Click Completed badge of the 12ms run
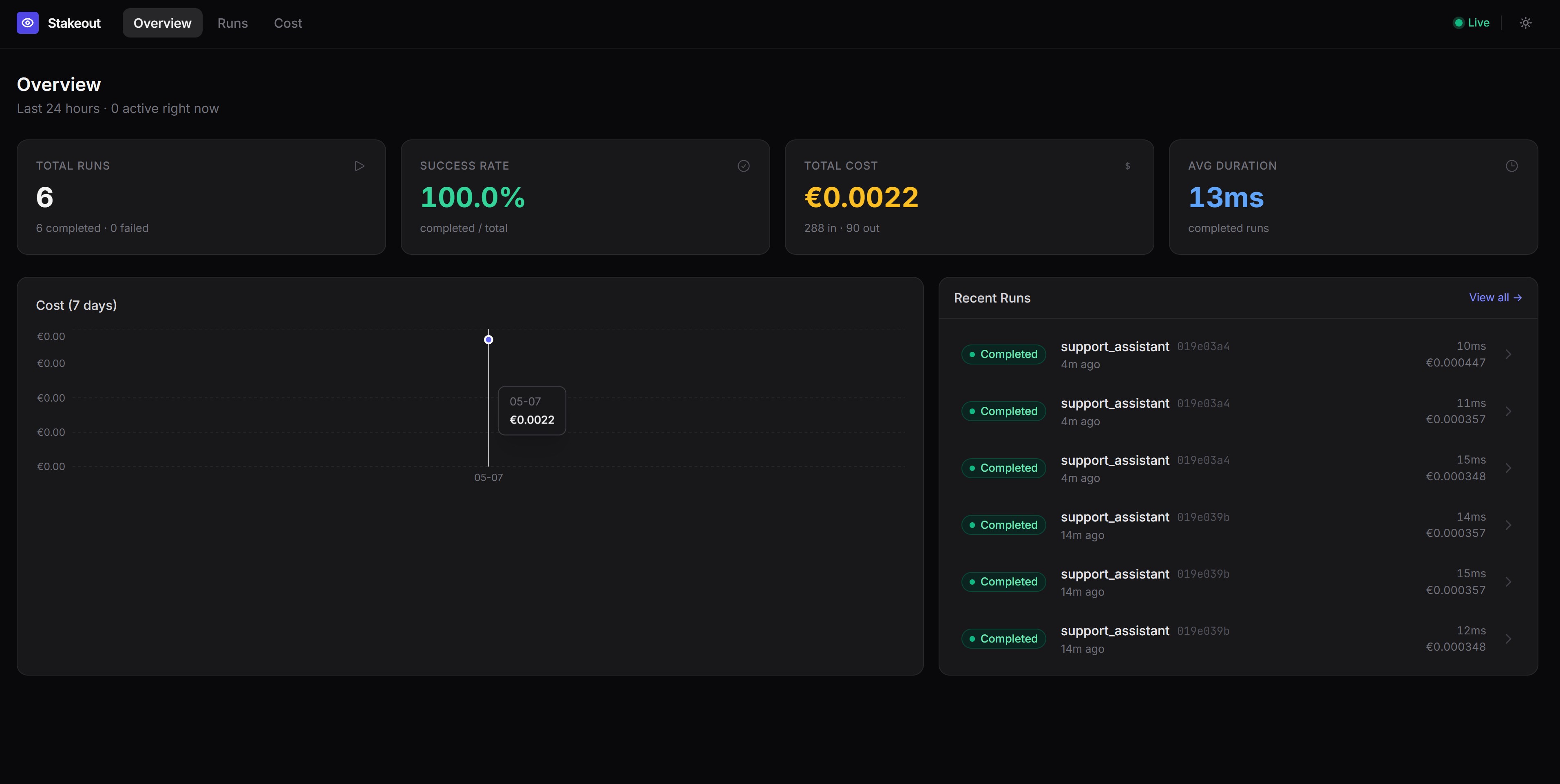This screenshot has height=784, width=1560. [x=1003, y=639]
